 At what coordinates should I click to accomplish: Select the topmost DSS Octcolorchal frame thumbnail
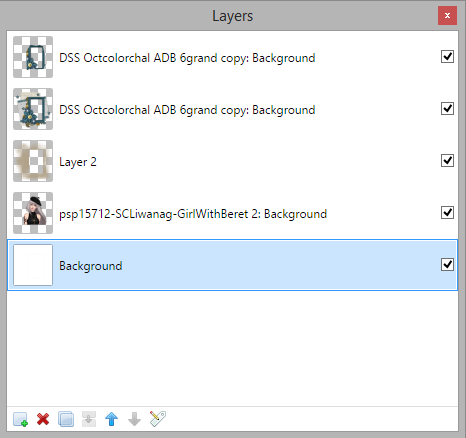click(33, 57)
